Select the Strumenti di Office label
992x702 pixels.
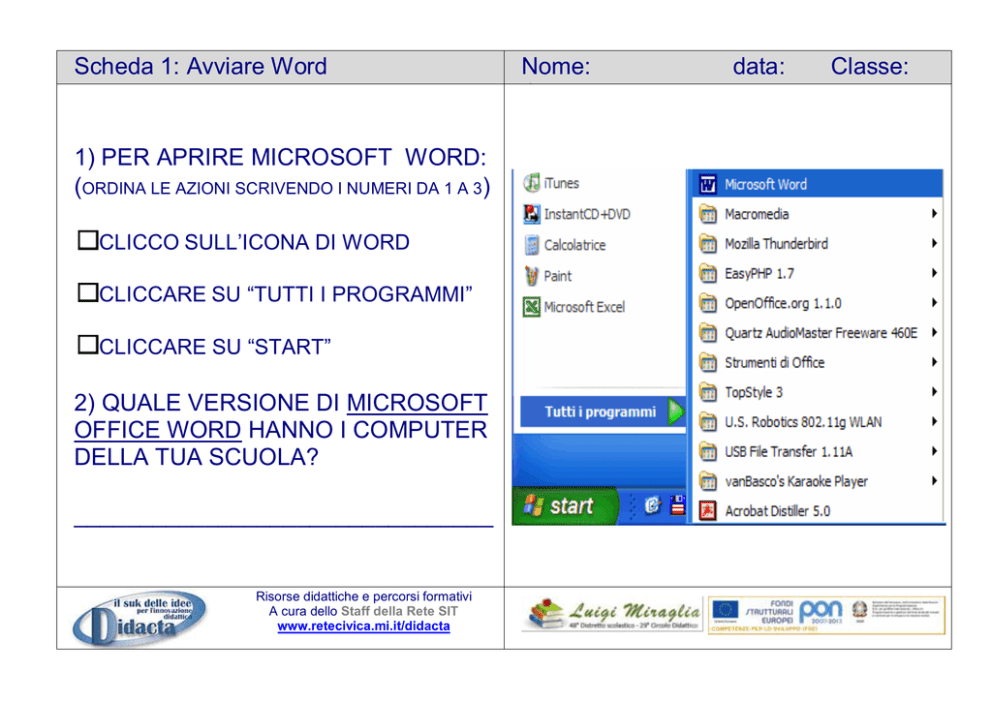(774, 362)
